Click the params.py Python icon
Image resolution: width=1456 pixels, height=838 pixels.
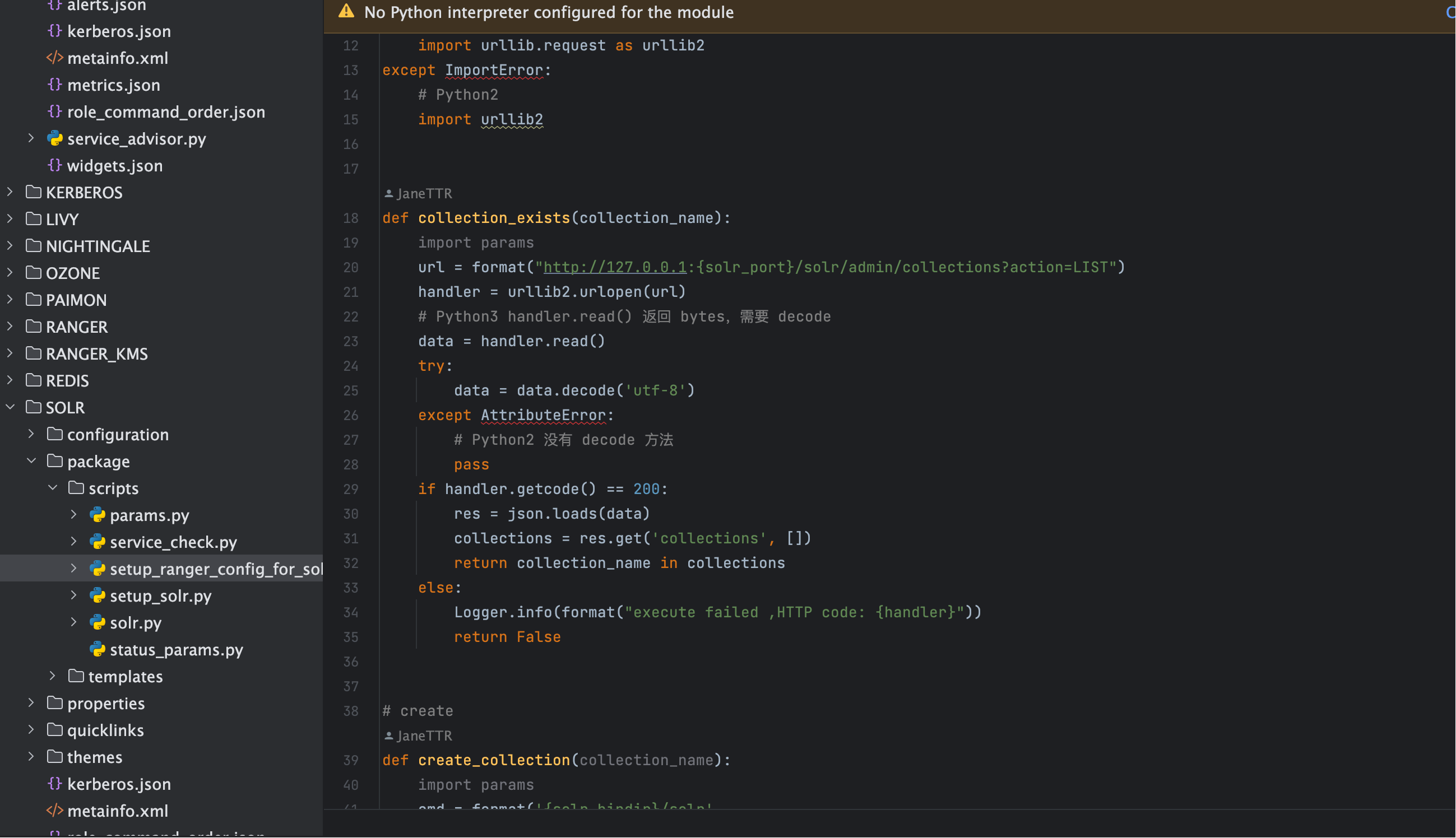[x=98, y=515]
